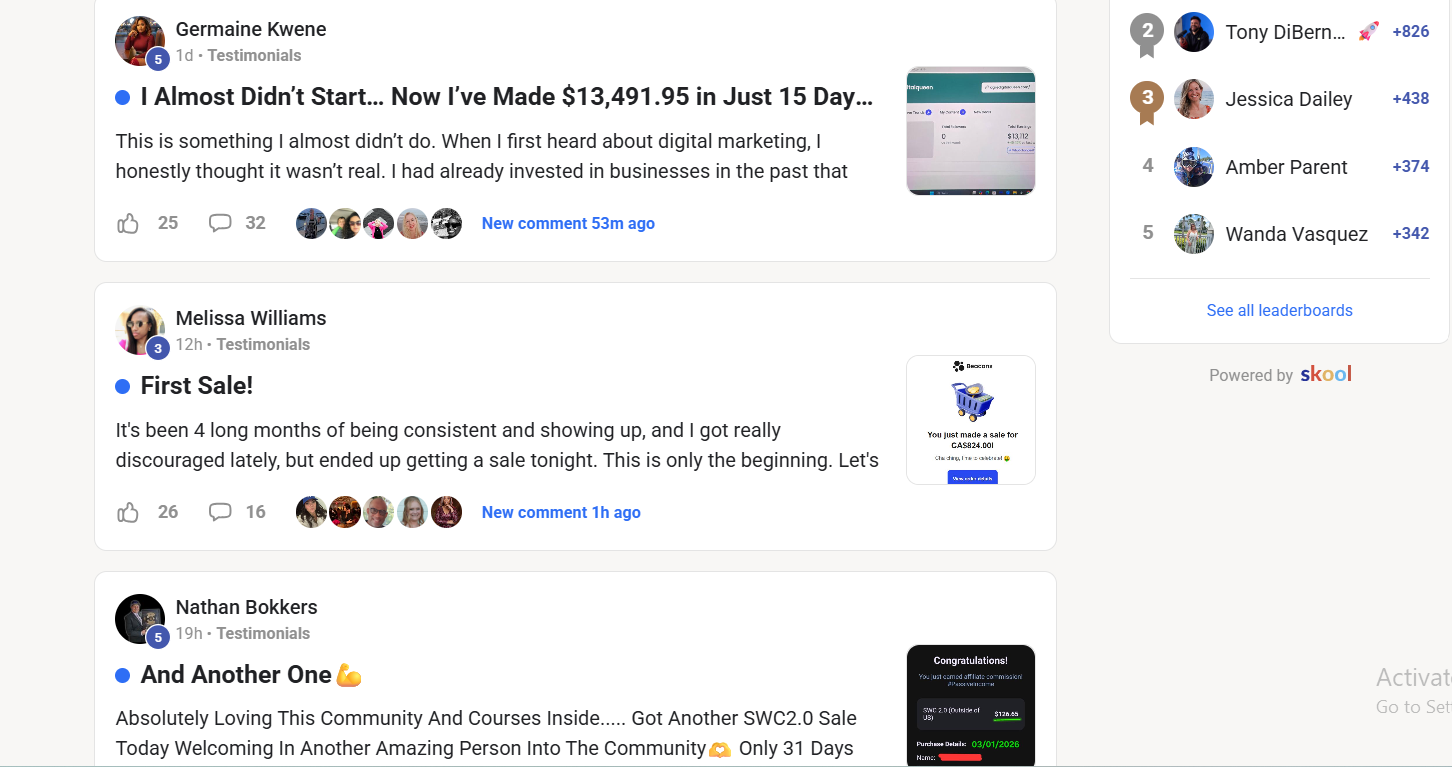Like Melissa Williams' First Sale post

point(128,512)
